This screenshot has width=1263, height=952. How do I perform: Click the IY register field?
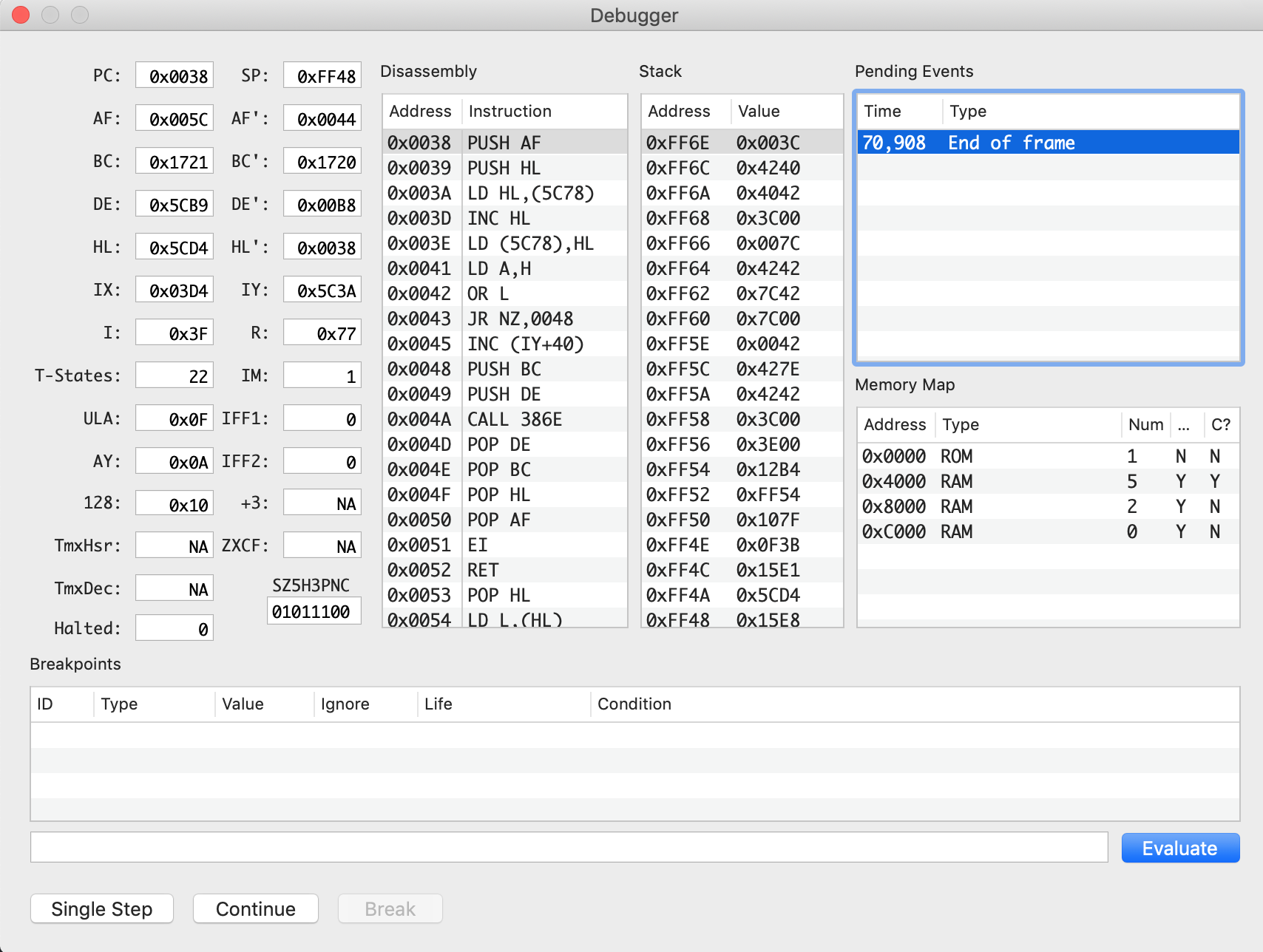pos(322,290)
